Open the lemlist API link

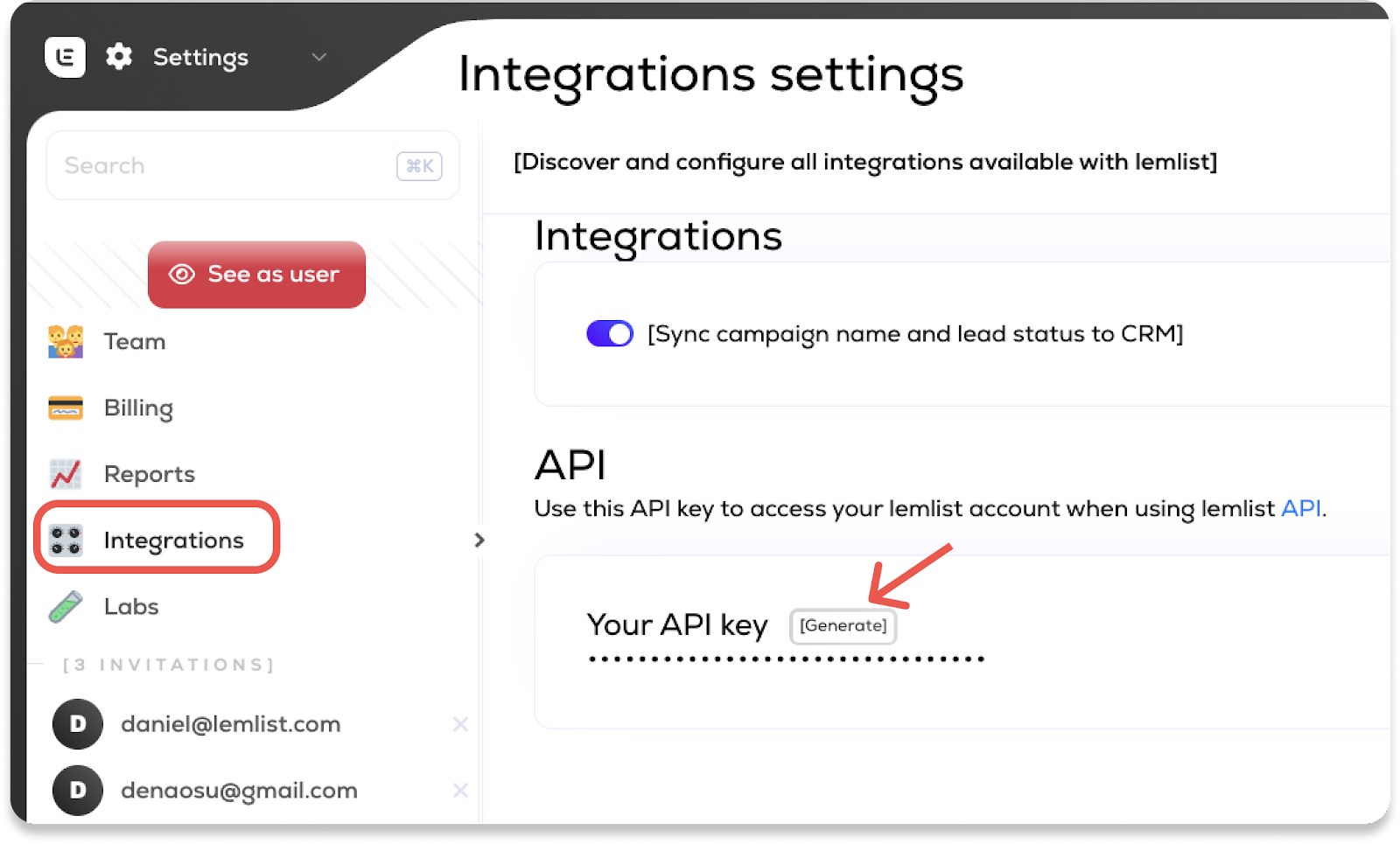(1300, 508)
